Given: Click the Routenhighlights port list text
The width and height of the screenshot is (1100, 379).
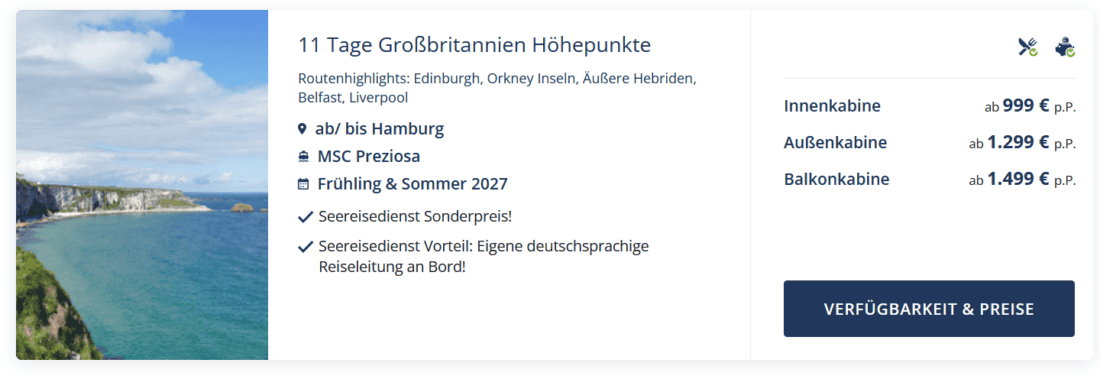Looking at the screenshot, I should tap(497, 88).
